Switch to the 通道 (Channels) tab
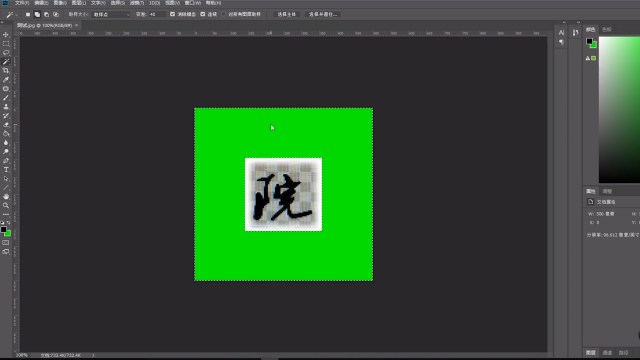This screenshot has height=360, width=640. [607, 353]
